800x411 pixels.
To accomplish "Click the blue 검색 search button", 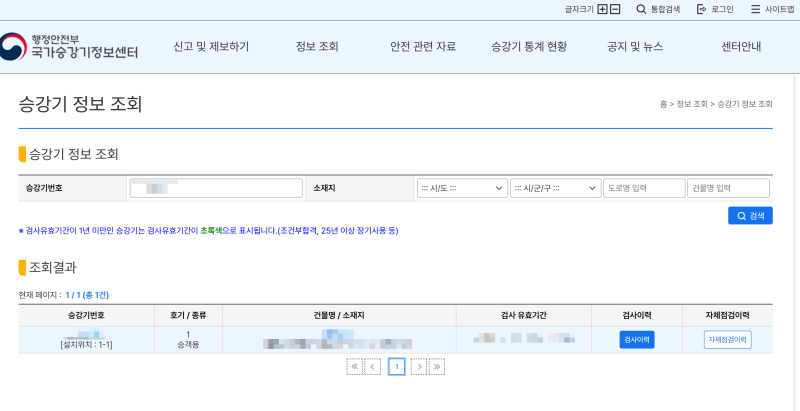I will tap(750, 216).
